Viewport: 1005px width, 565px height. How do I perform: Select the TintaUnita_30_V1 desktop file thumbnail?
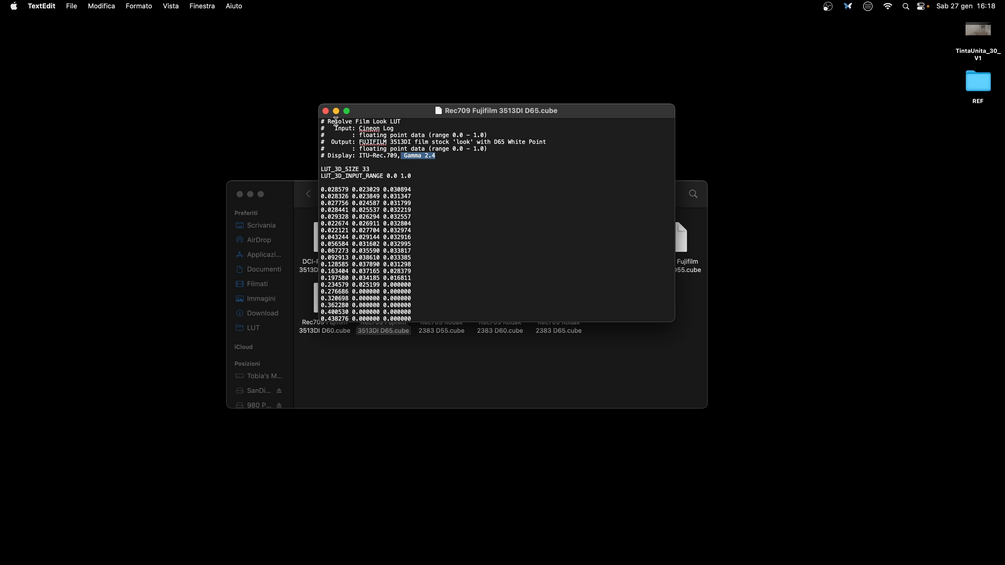coord(977,29)
